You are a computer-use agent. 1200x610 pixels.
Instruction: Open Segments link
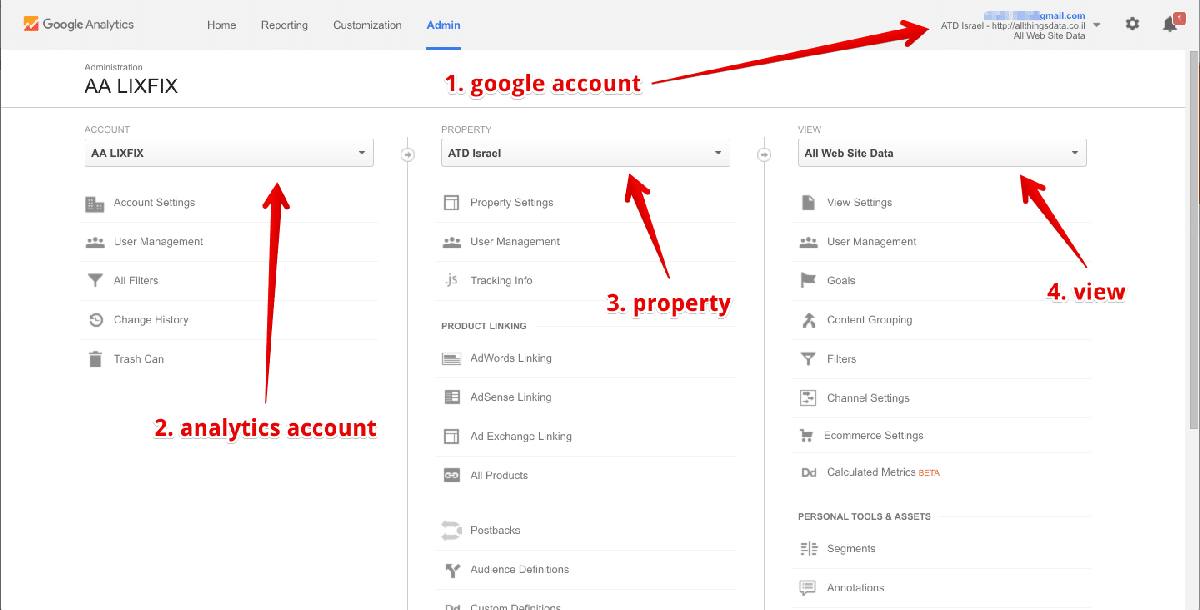click(x=851, y=549)
